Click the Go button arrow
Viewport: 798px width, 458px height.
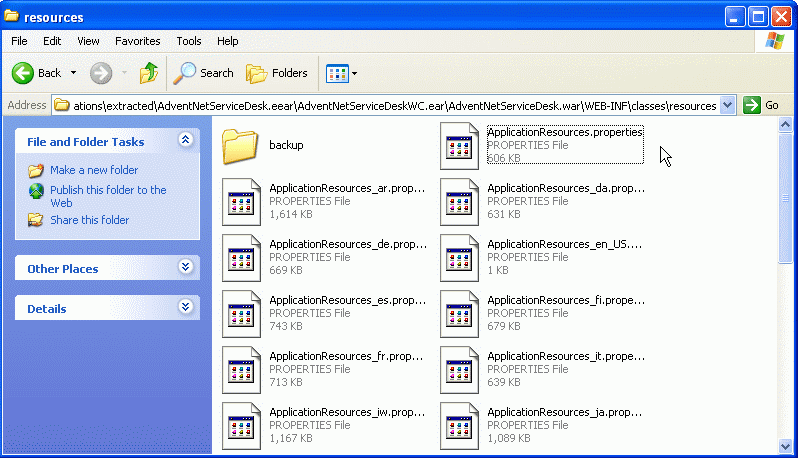coord(752,105)
